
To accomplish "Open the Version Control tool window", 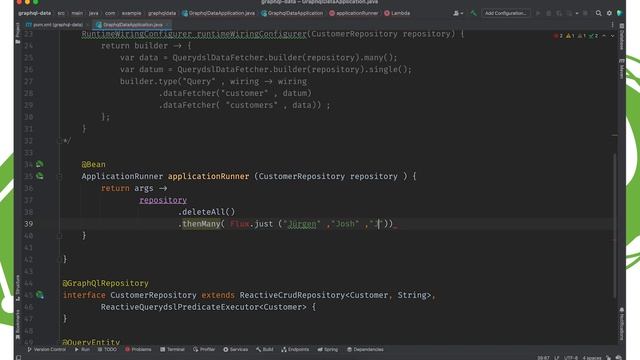I will (x=46, y=349).
